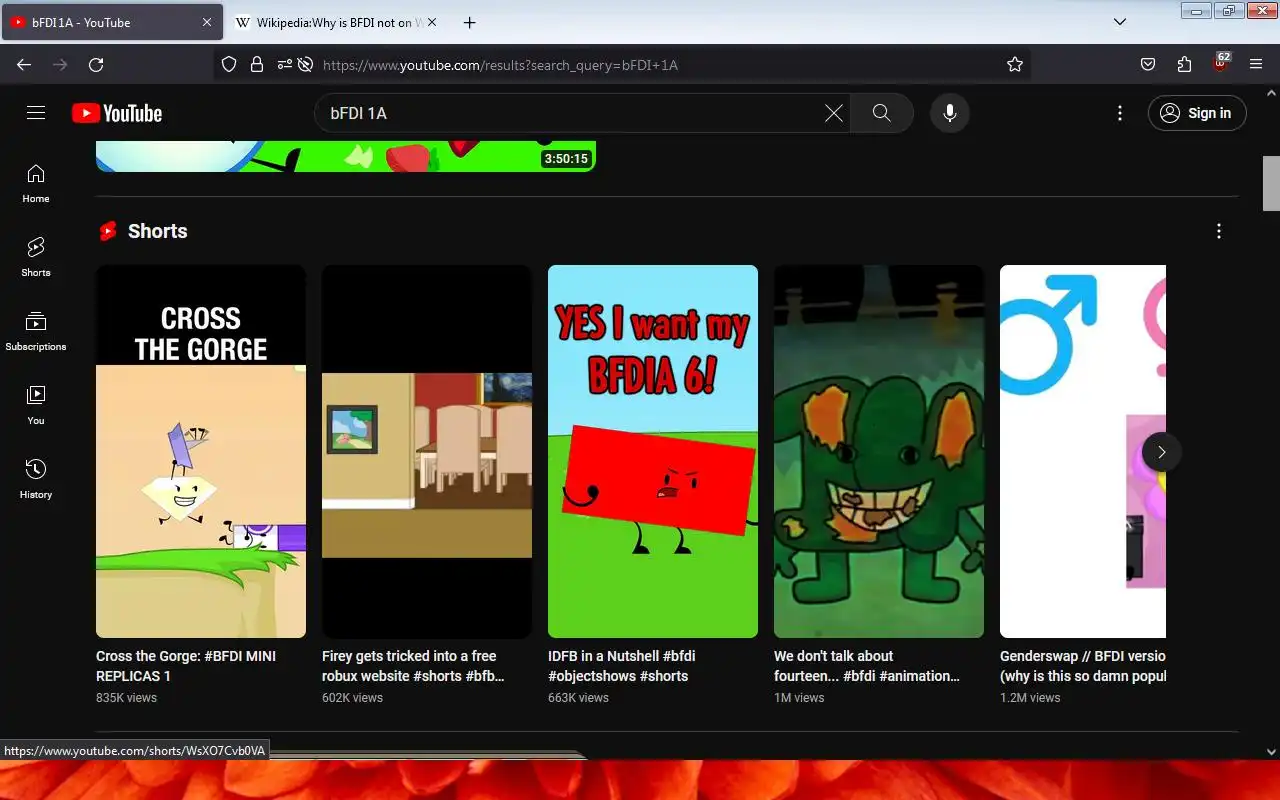Click the 1M views text
Image resolution: width=1280 pixels, height=800 pixels.
pyautogui.click(x=799, y=698)
